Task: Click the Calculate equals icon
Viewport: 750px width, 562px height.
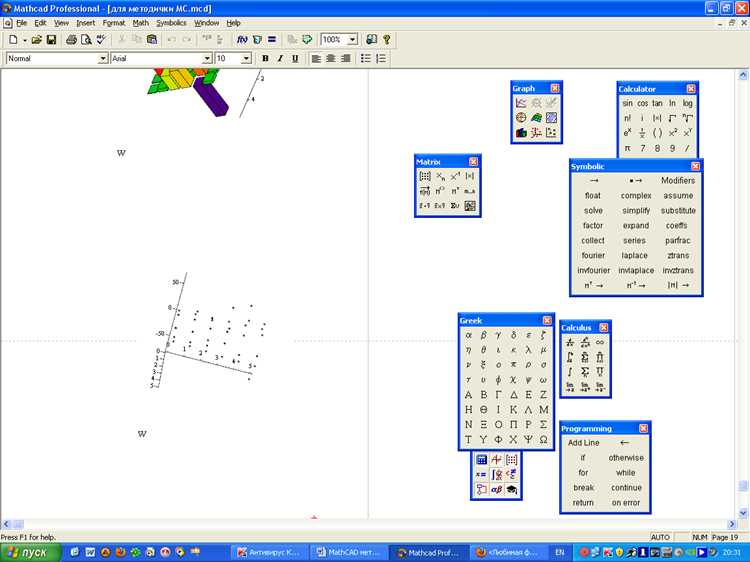Action: (272, 40)
